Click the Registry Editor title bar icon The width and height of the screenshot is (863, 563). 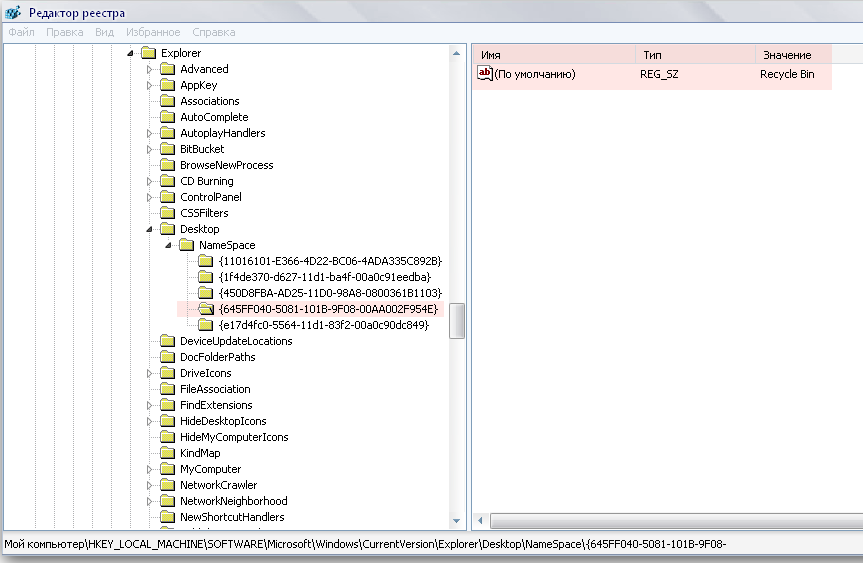click(13, 12)
